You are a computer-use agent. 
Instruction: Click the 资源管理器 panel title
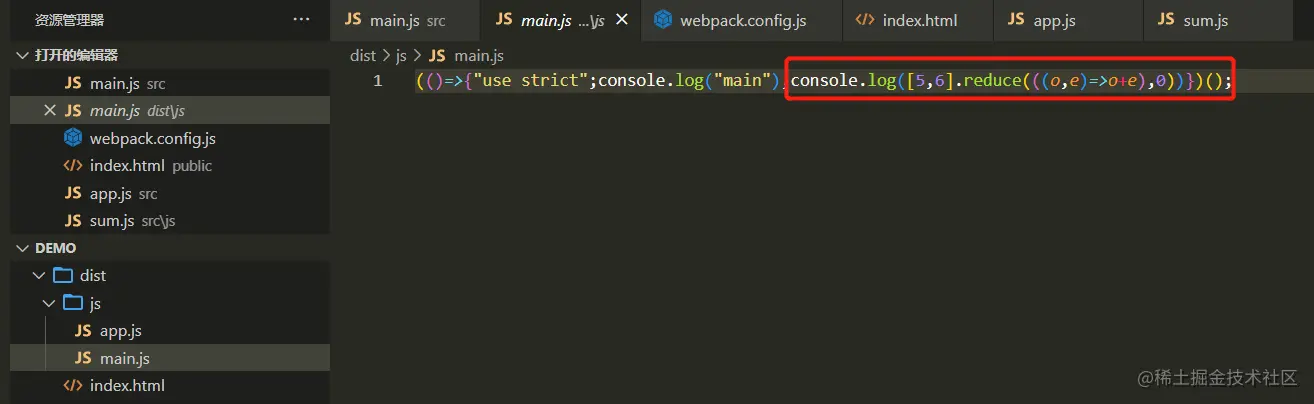69,20
